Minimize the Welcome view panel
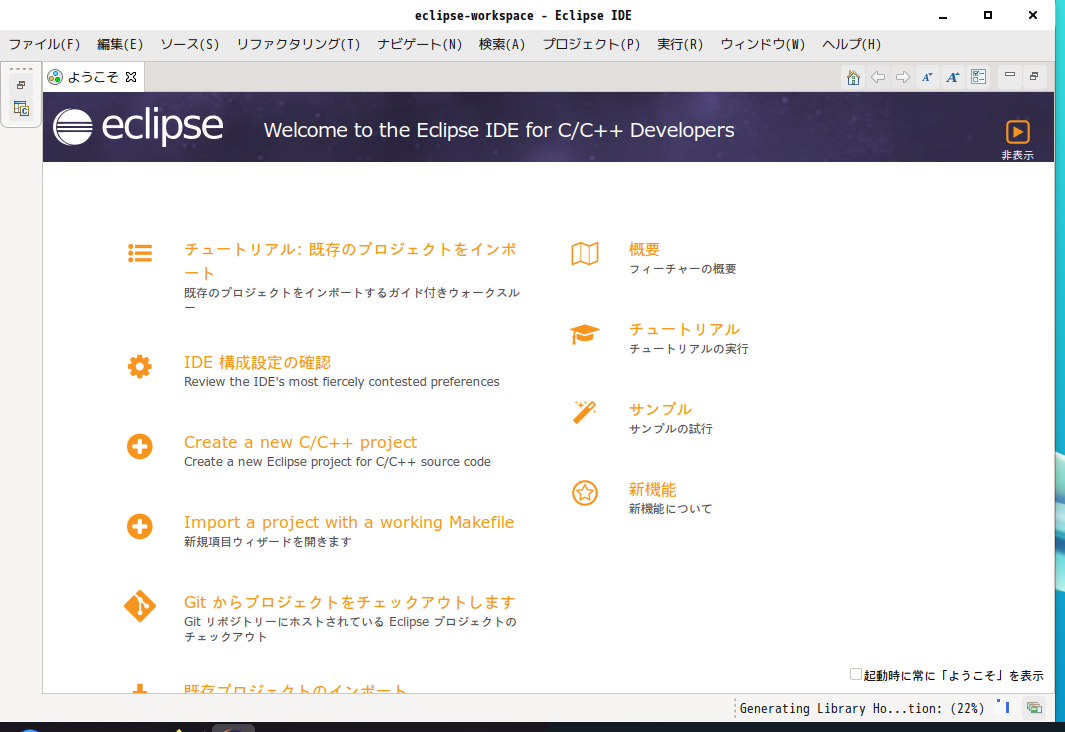The height and width of the screenshot is (732, 1065). pyautogui.click(x=1010, y=75)
